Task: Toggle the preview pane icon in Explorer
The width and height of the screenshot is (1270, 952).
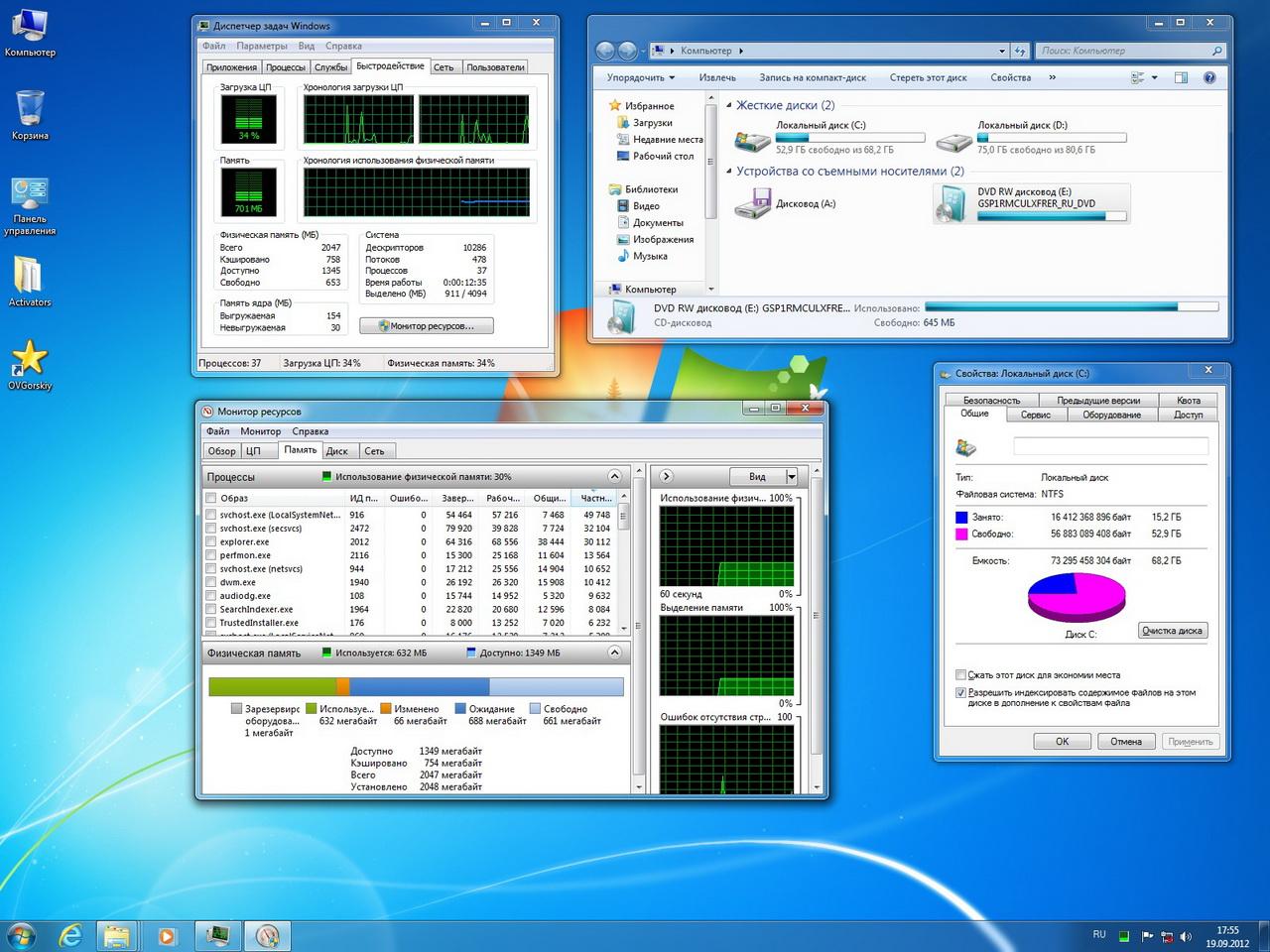Action: pos(1181,77)
